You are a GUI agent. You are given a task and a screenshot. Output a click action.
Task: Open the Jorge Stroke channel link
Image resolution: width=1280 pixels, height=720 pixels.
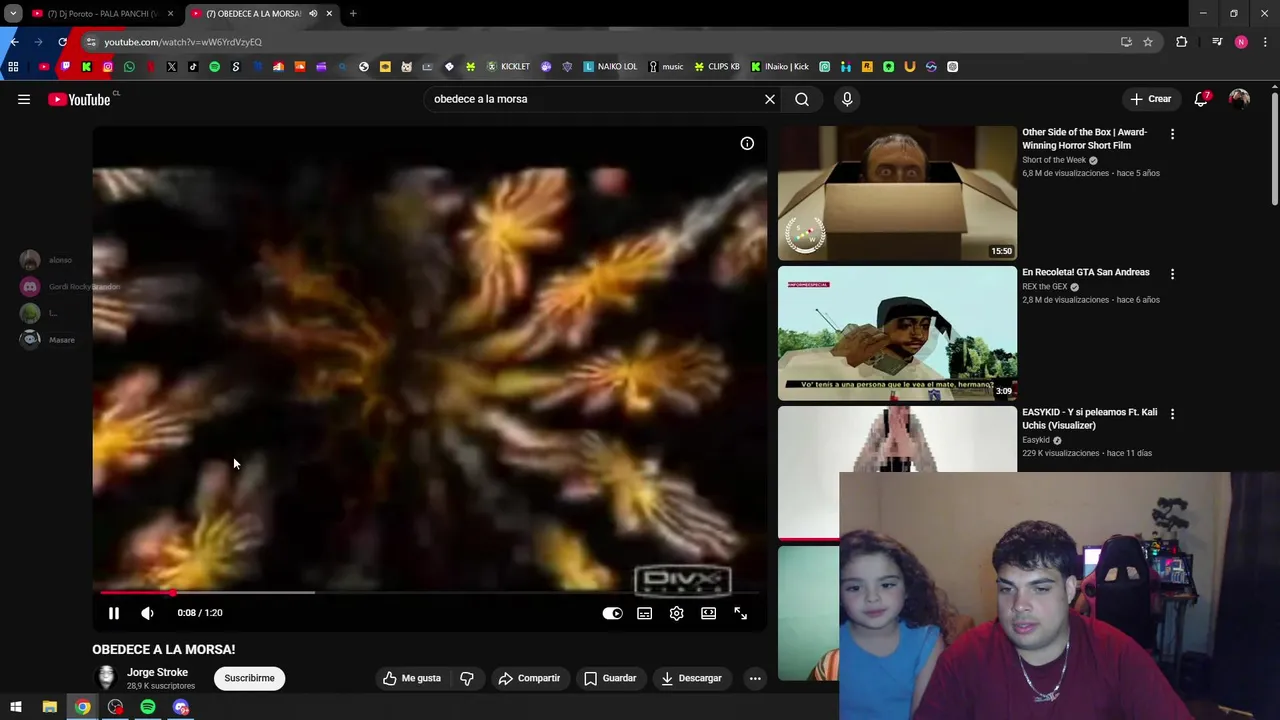157,672
